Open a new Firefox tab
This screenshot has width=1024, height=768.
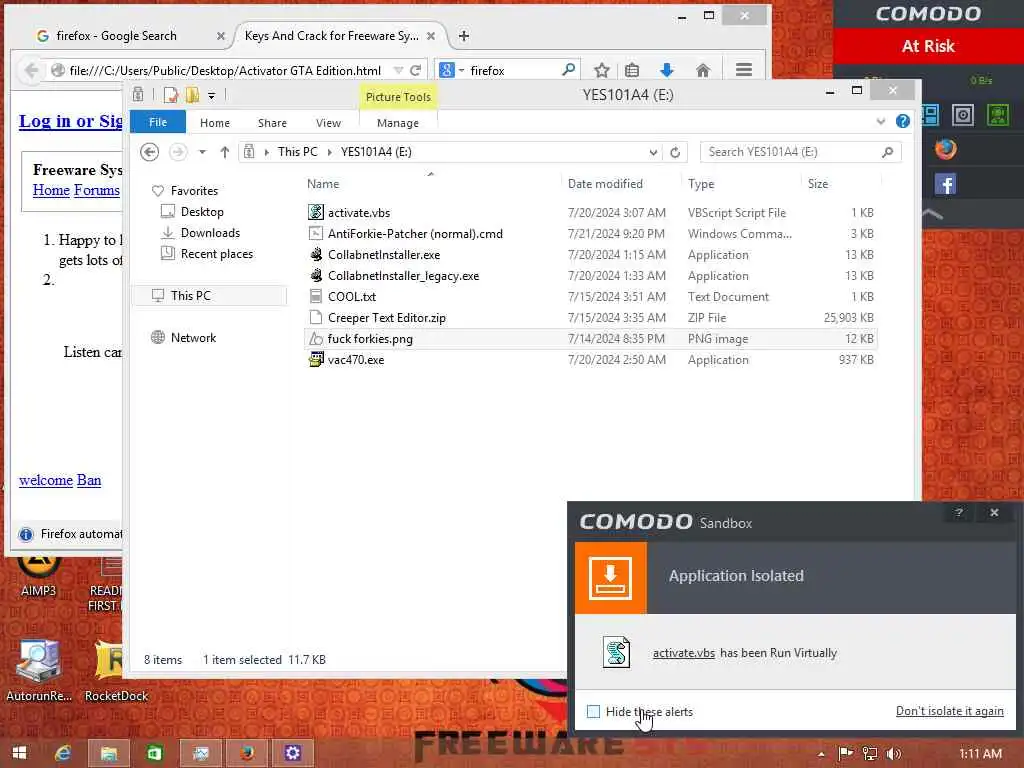click(464, 36)
